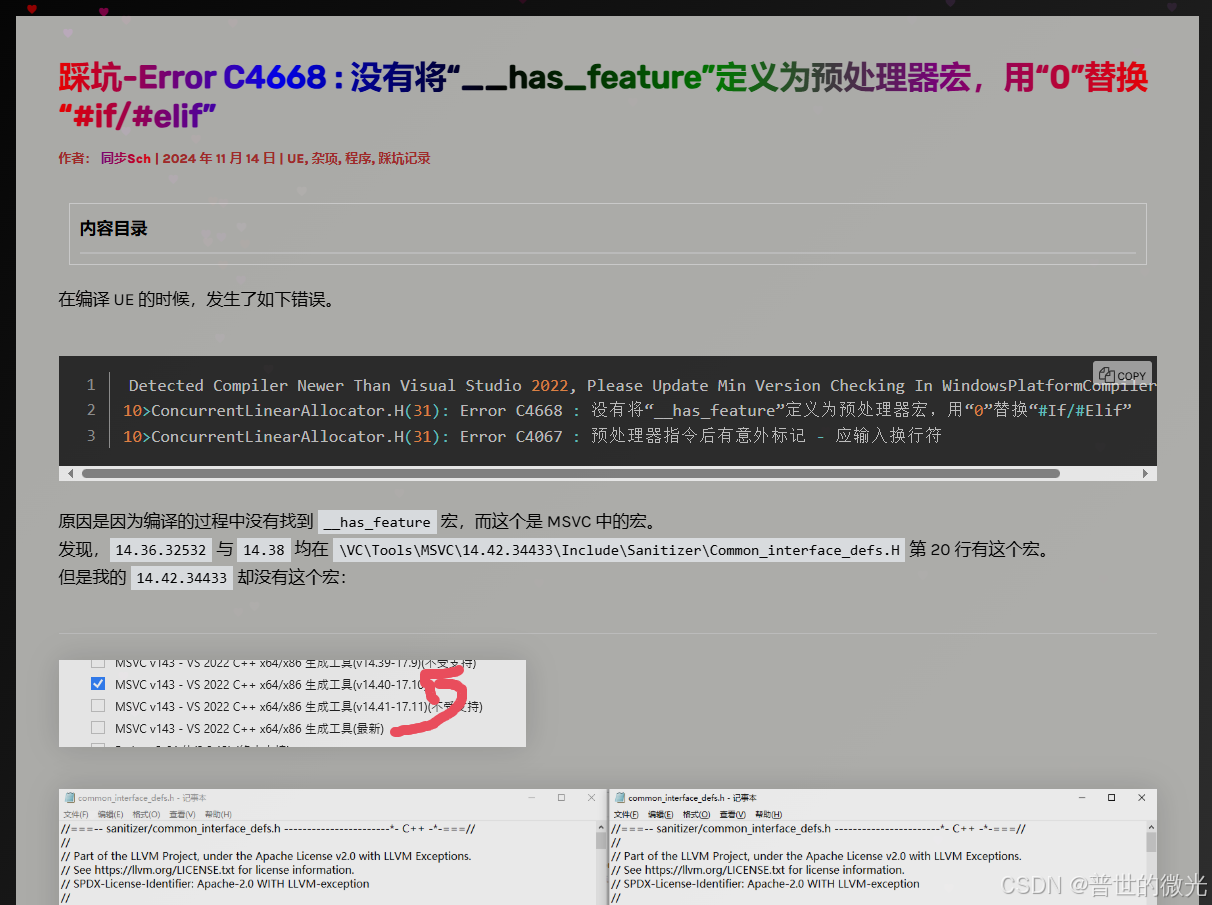
Task: Click the up arrow of the right Notepad scrollbar
Action: [1150, 827]
